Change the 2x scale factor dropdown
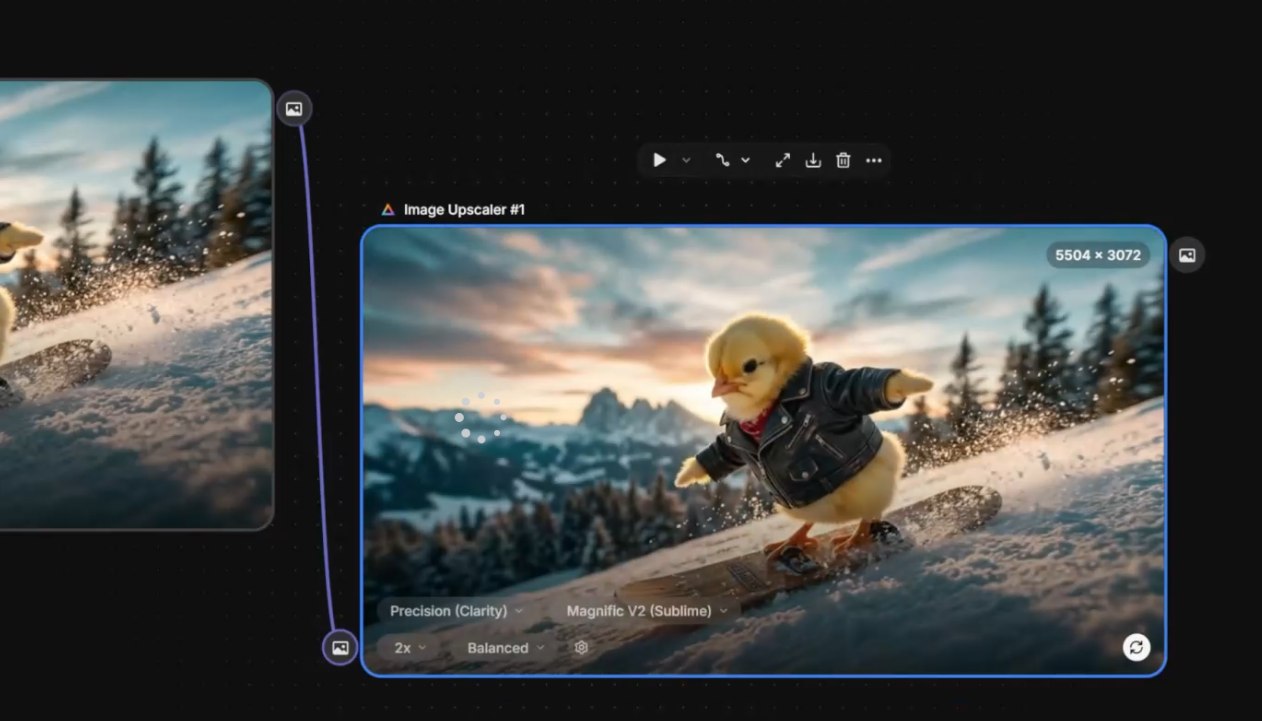Screen dimensions: 1262x721 click(408, 648)
